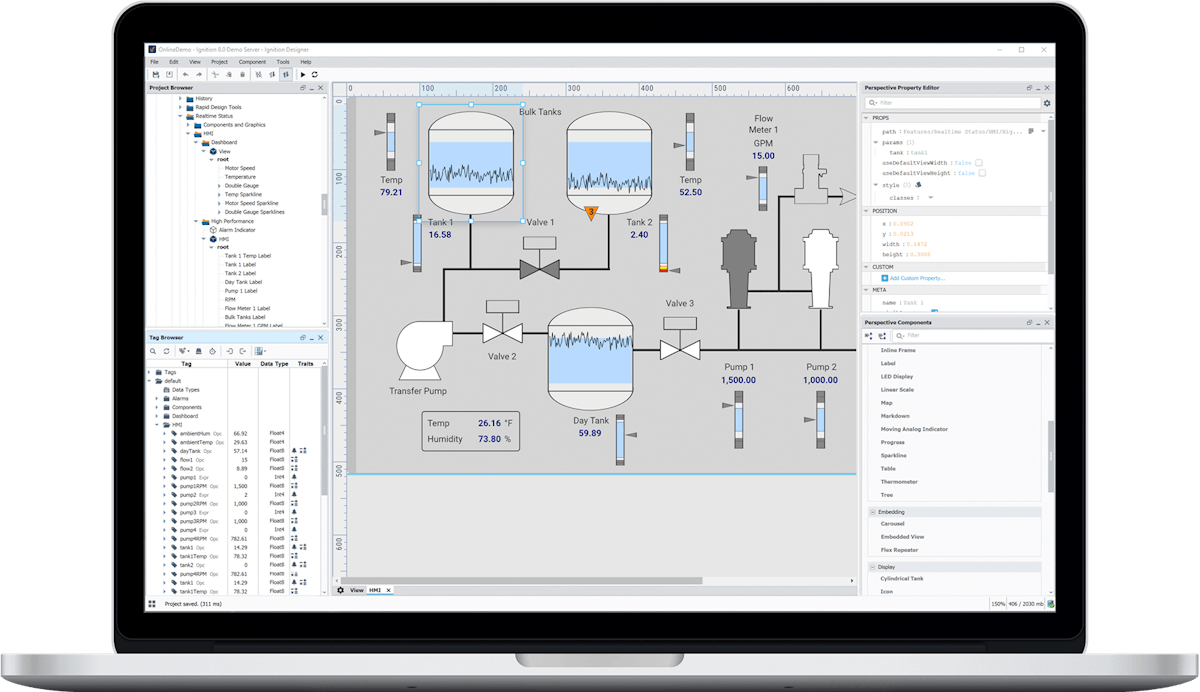Undock the Tag Browser panel

(x=303, y=337)
